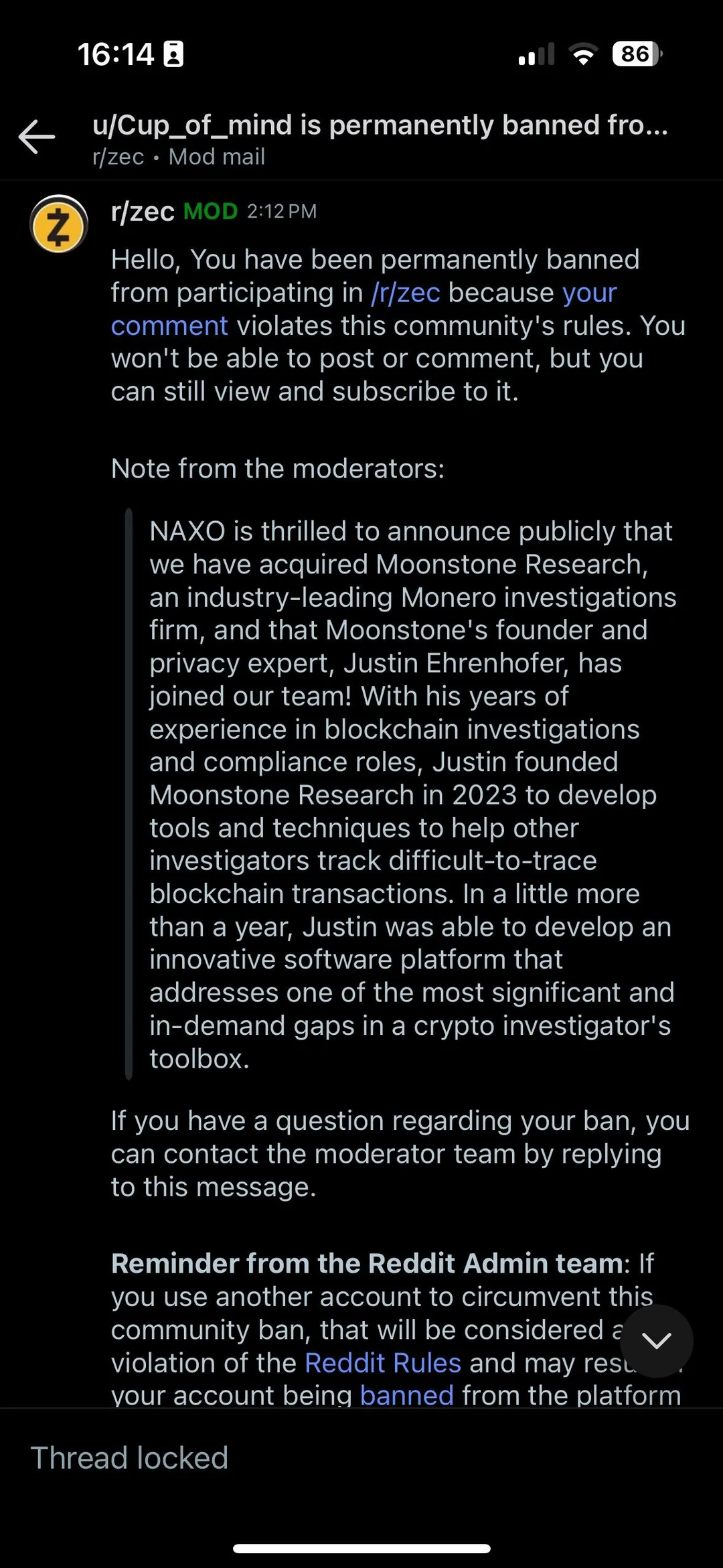This screenshot has height=1568, width=723.
Task: Tap the Wi-Fi status icon
Action: click(x=583, y=54)
